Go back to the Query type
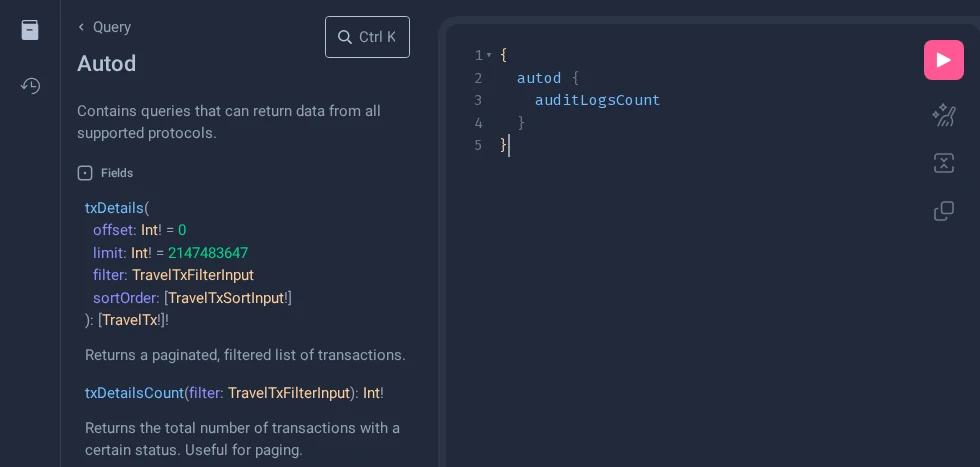Viewport: 980px width, 467px height. [x=104, y=27]
